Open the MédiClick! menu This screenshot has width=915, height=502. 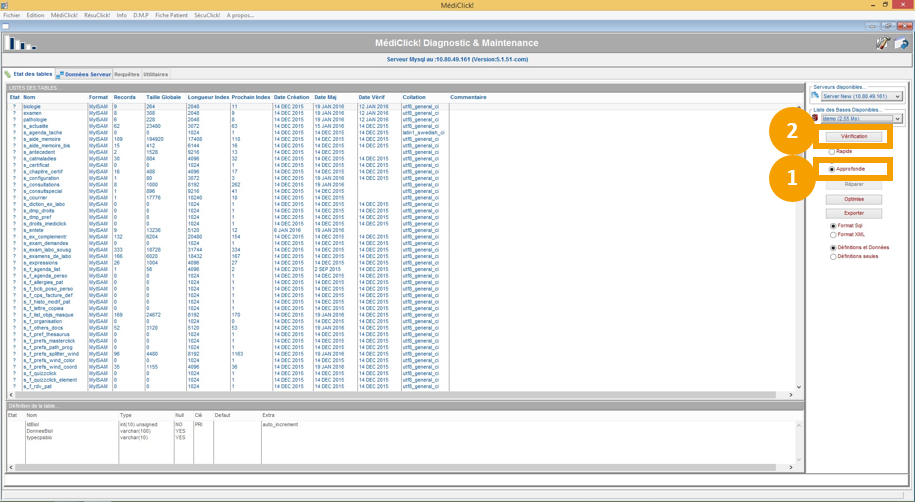(64, 16)
